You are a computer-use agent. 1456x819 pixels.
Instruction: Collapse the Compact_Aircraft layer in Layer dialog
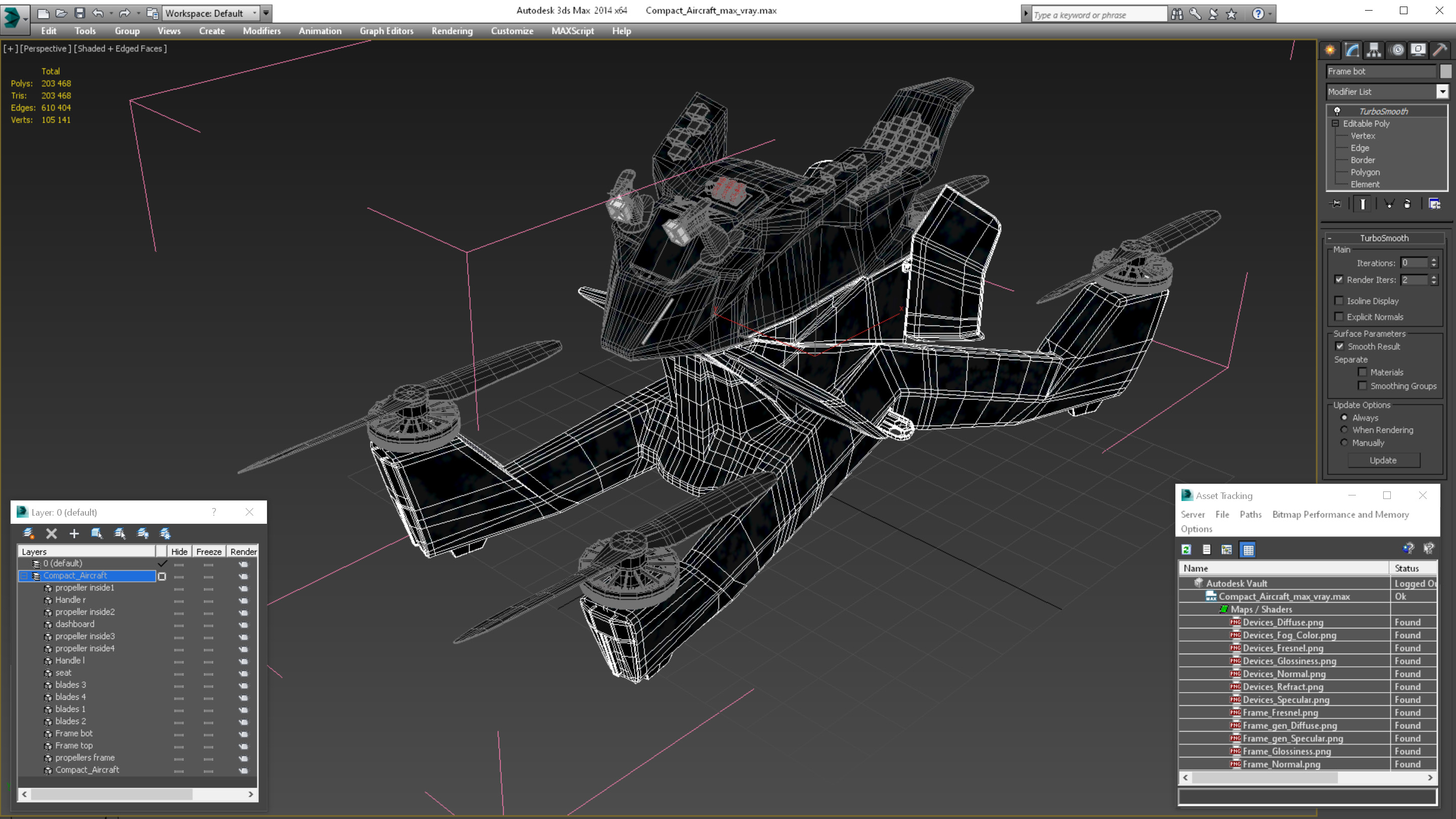click(24, 575)
